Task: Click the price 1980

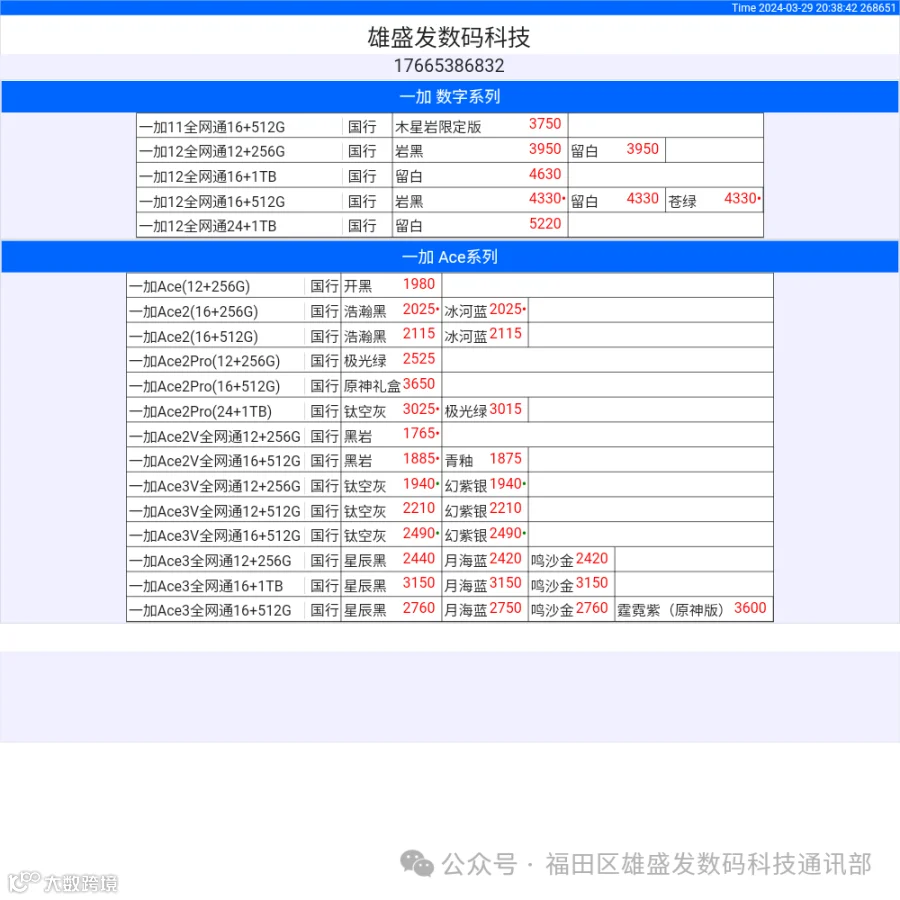Action: (418, 284)
